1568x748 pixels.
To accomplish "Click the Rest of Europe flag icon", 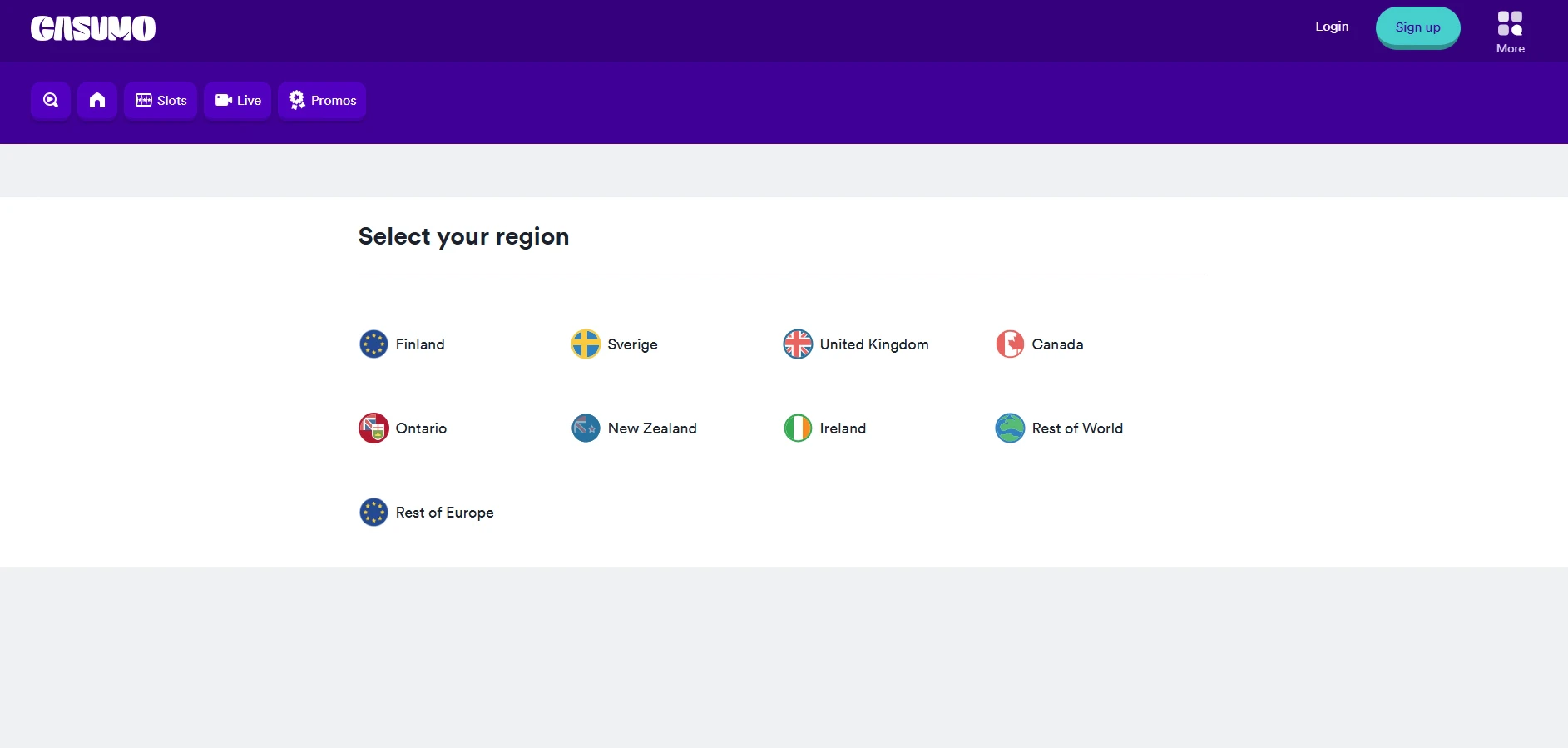I will point(373,513).
